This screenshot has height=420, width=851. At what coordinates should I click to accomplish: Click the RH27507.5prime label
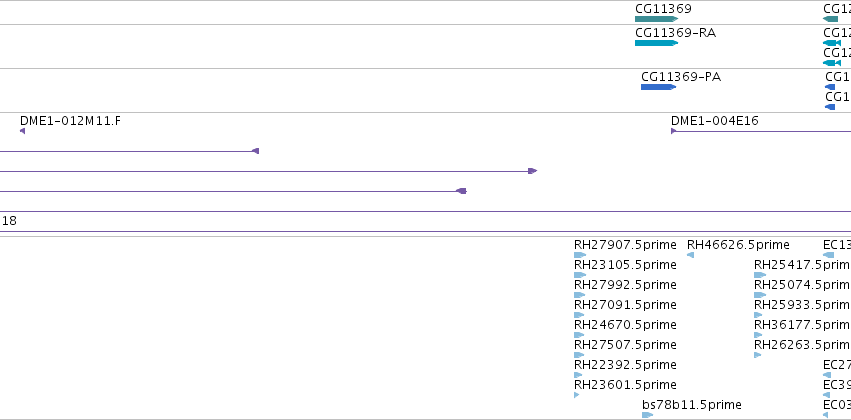tap(625, 346)
